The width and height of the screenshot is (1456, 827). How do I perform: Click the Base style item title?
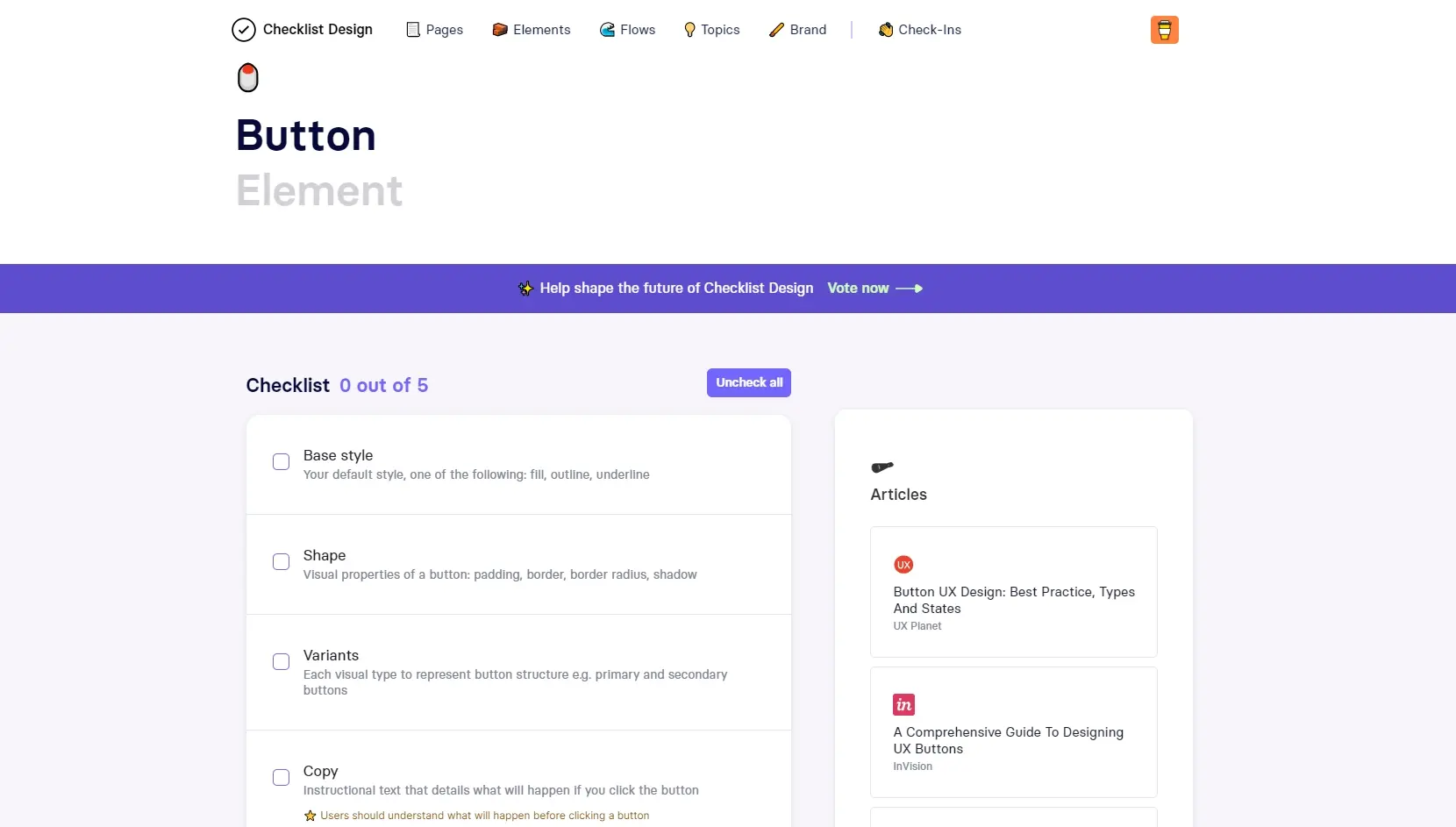338,455
